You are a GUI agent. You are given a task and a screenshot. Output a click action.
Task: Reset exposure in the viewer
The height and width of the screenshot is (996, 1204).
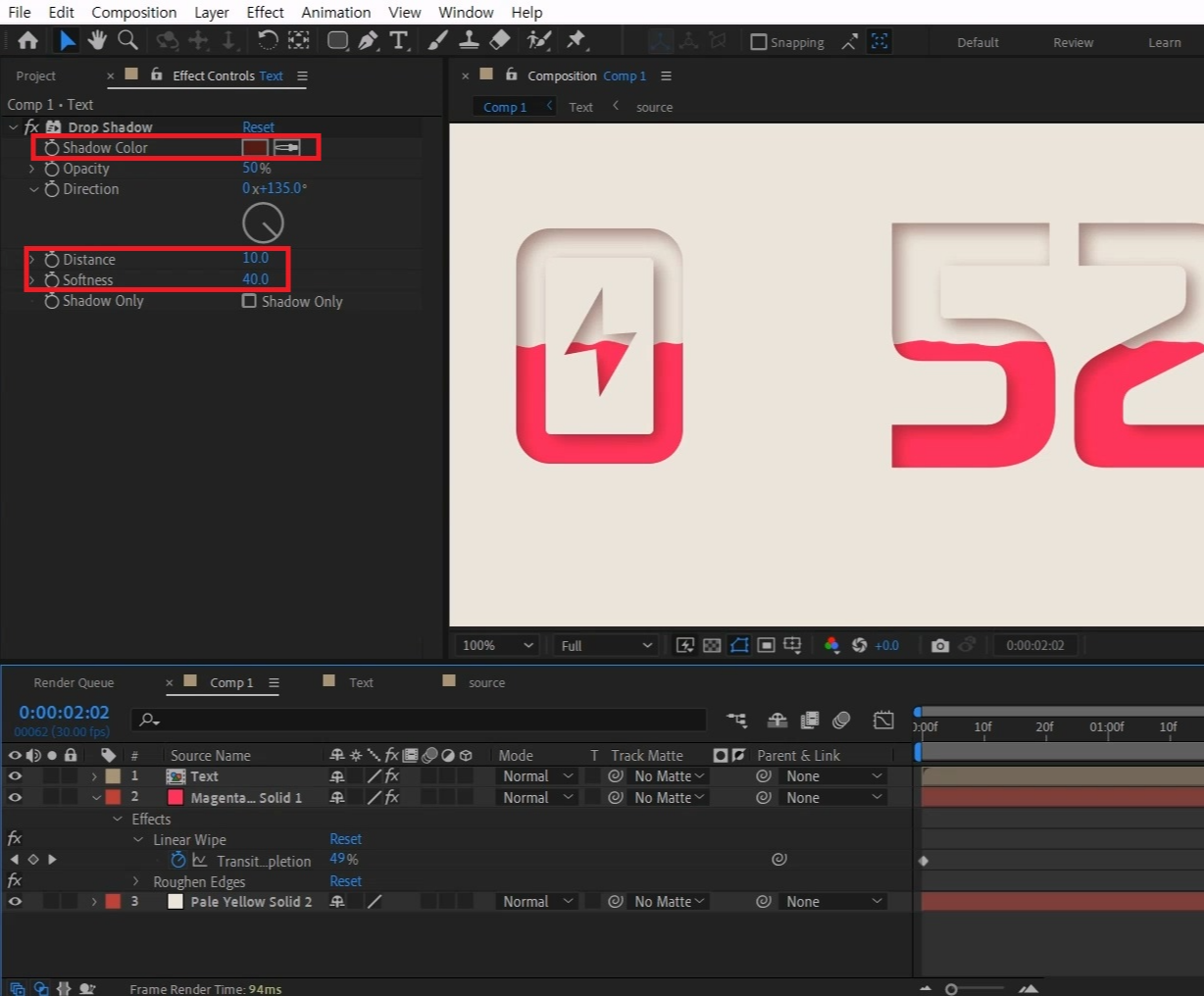(x=860, y=645)
